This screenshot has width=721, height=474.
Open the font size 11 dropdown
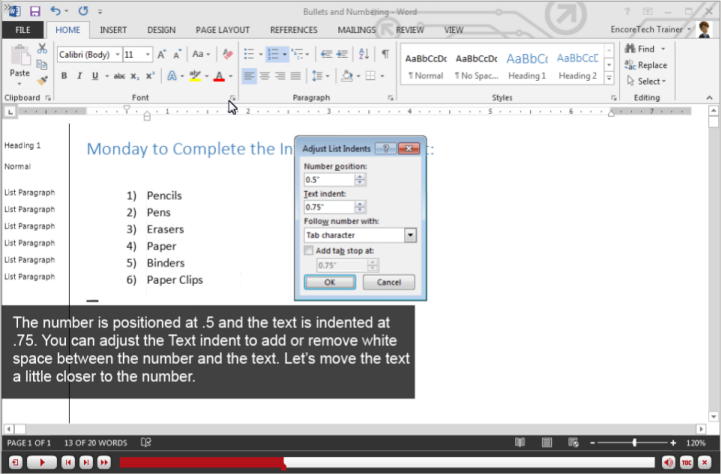point(148,54)
